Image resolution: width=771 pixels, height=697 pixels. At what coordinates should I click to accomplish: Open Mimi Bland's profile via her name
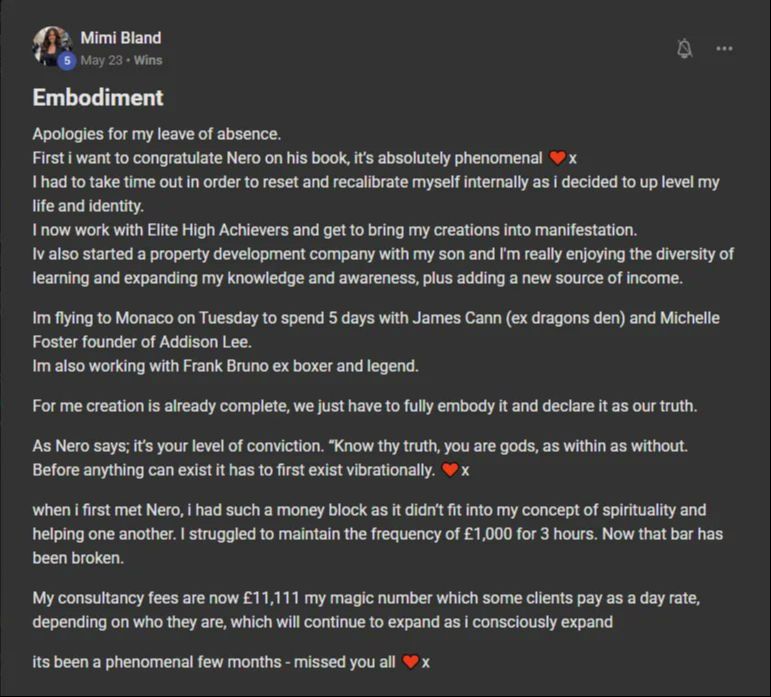pos(120,38)
